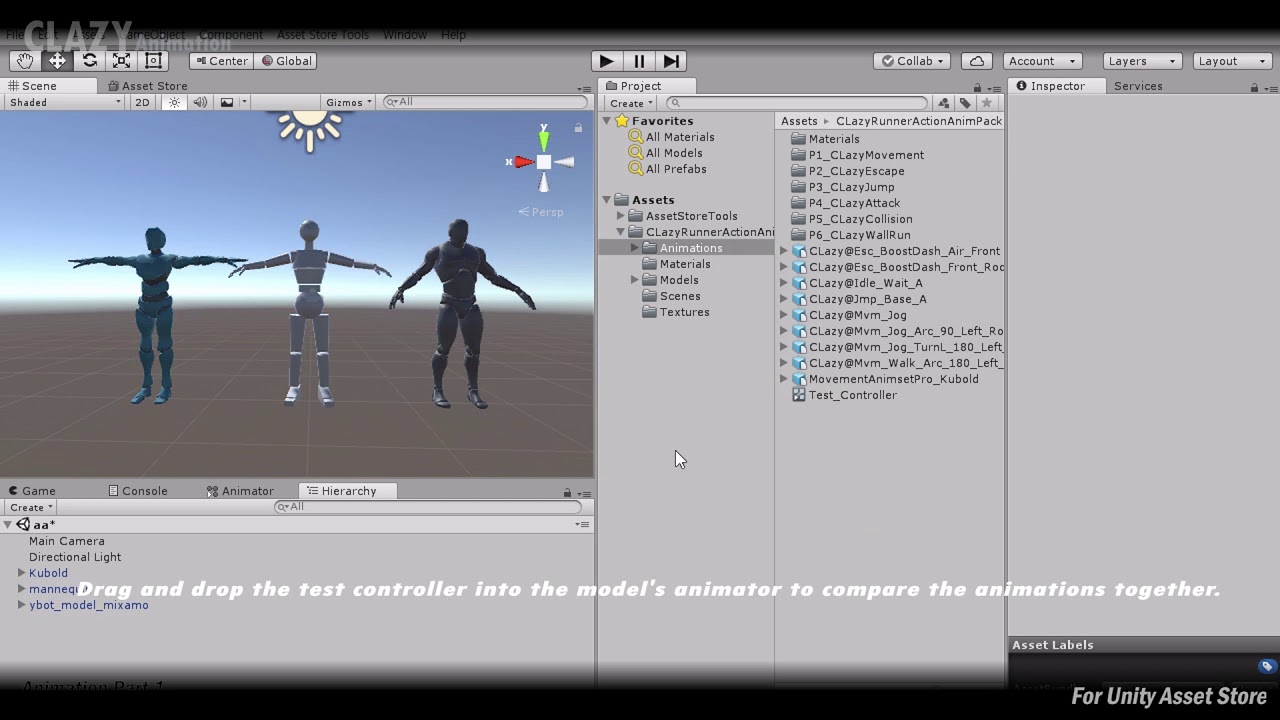The image size is (1280, 720).
Task: Expand the Kubold hierarchy object
Action: [x=21, y=573]
